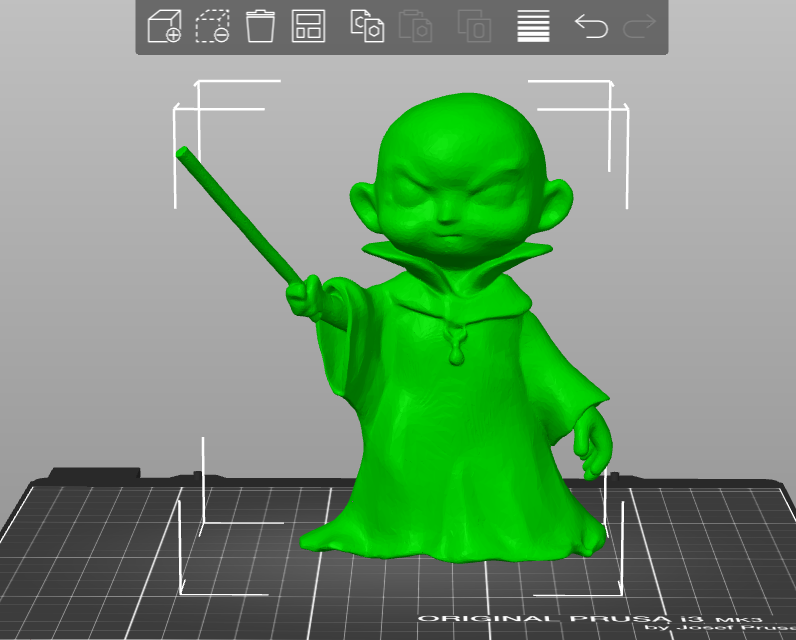Undo the last action
Image resolution: width=796 pixels, height=640 pixels.
[x=591, y=26]
